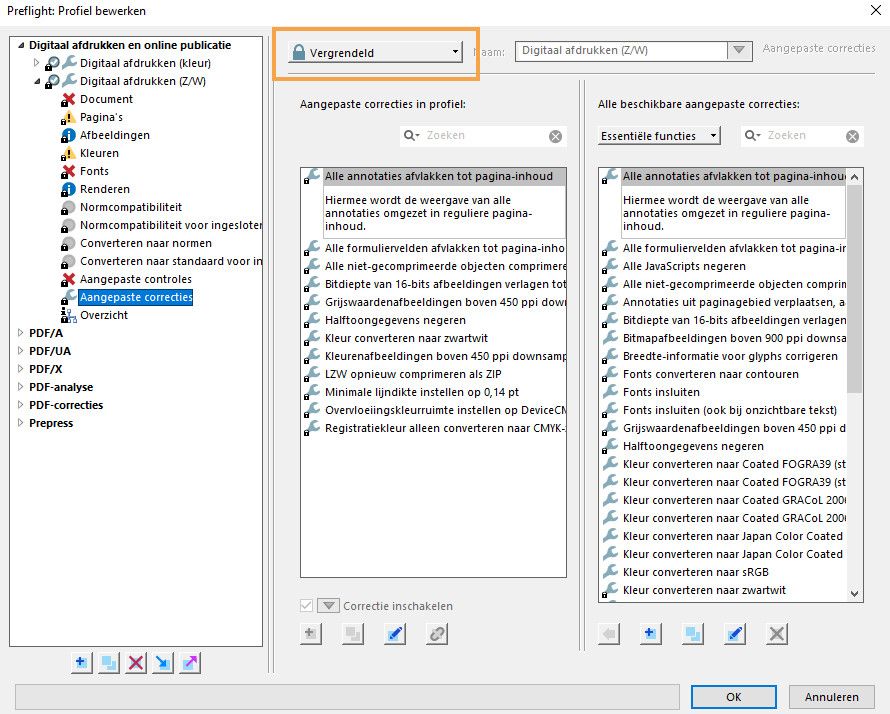890x714 pixels.
Task: Open the Essentiële functies dropdown
Action: click(x=659, y=136)
